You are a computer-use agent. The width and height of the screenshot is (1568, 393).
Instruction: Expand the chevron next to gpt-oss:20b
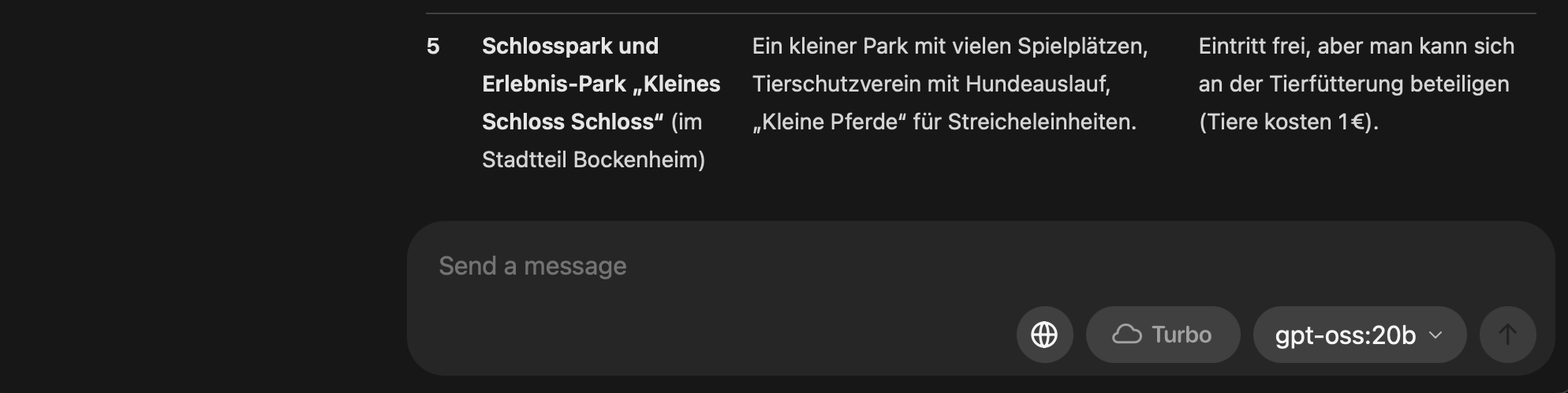tap(1435, 335)
